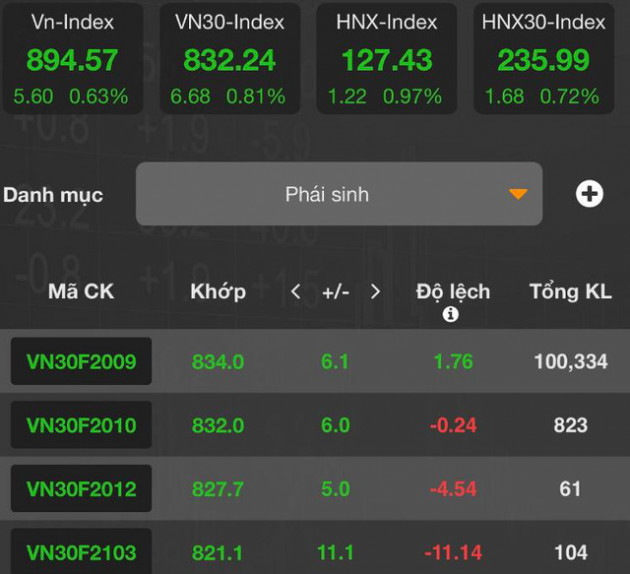Screen dimensions: 630x574
Task: Select the VN30F2009 ticker
Action: (81, 361)
